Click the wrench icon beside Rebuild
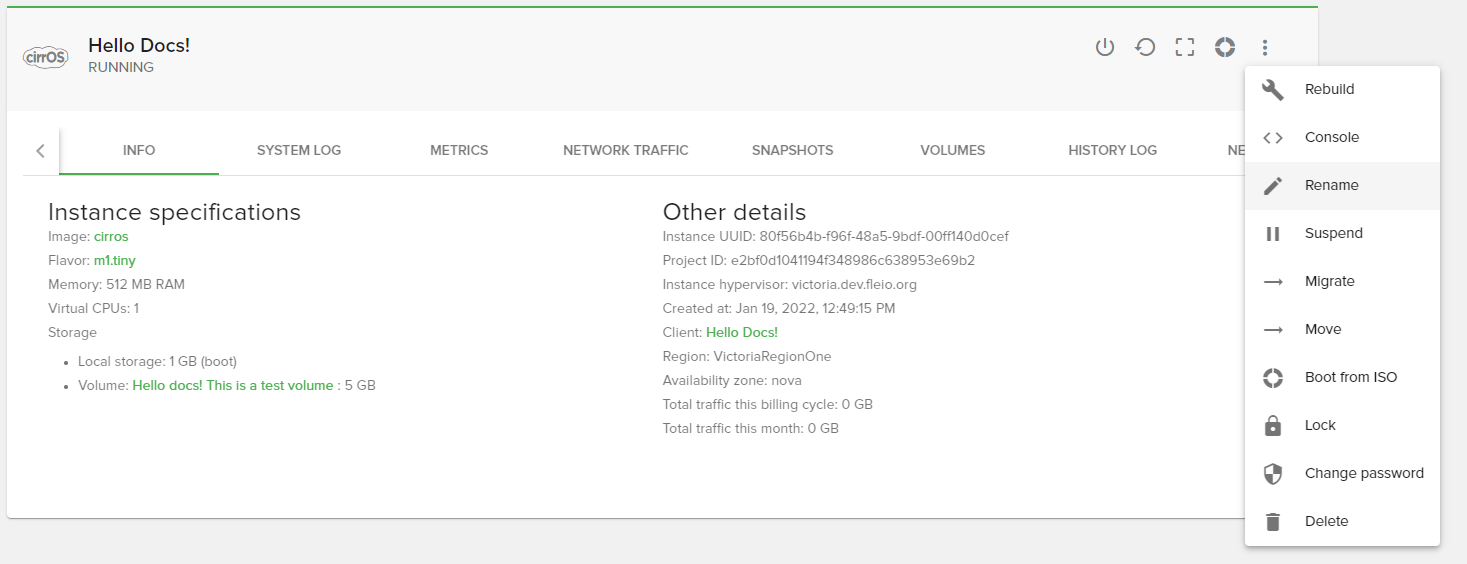This screenshot has width=1467, height=564. pos(1273,89)
